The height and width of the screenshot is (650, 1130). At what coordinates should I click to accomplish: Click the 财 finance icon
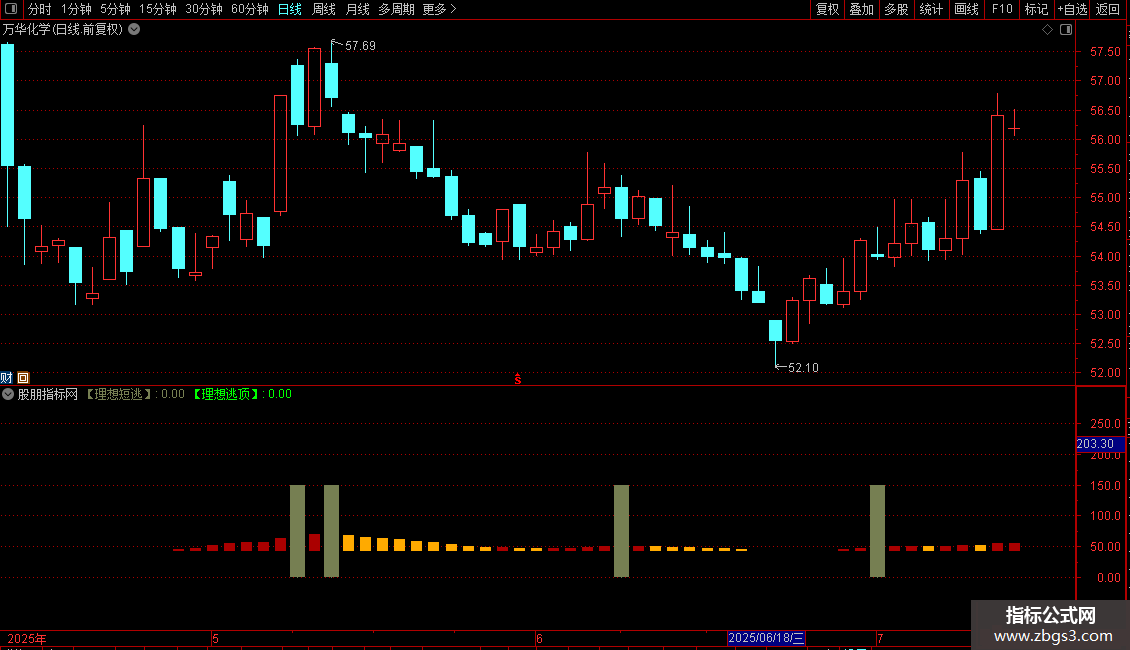coord(6,378)
